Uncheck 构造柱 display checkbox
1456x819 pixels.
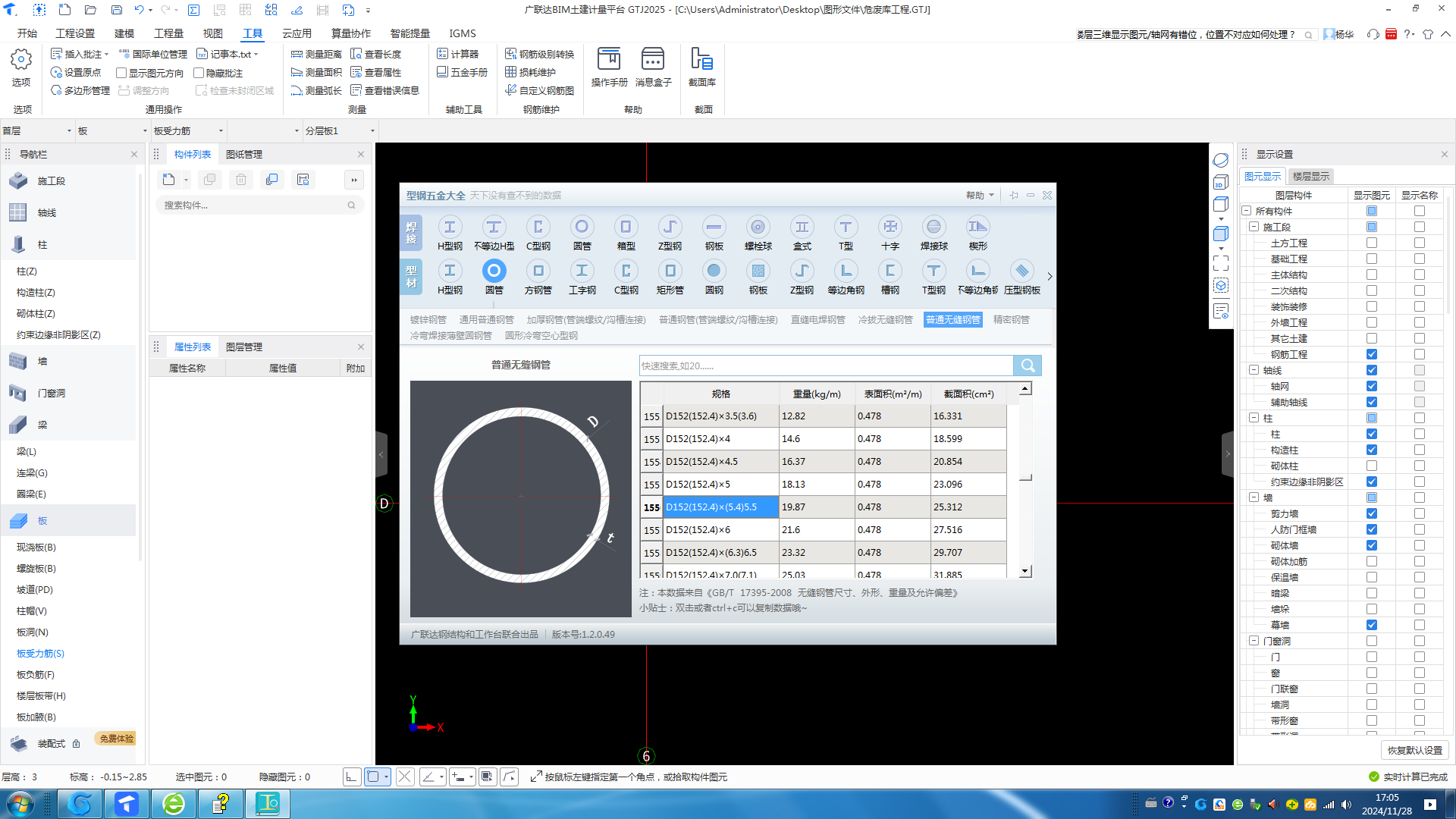pyautogui.click(x=1372, y=450)
